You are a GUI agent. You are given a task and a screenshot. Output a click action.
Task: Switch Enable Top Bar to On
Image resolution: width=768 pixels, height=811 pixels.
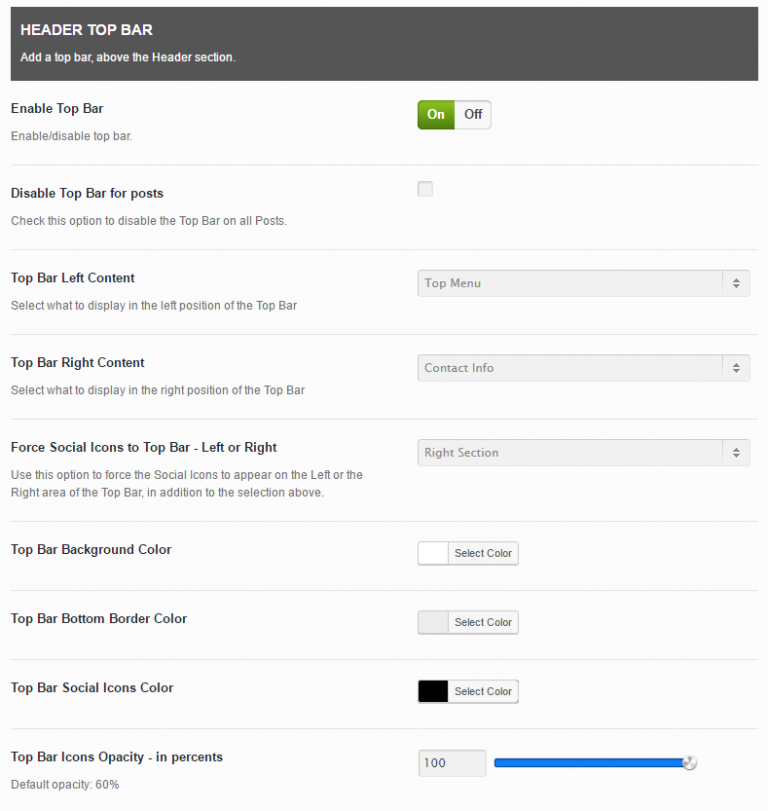(x=436, y=114)
